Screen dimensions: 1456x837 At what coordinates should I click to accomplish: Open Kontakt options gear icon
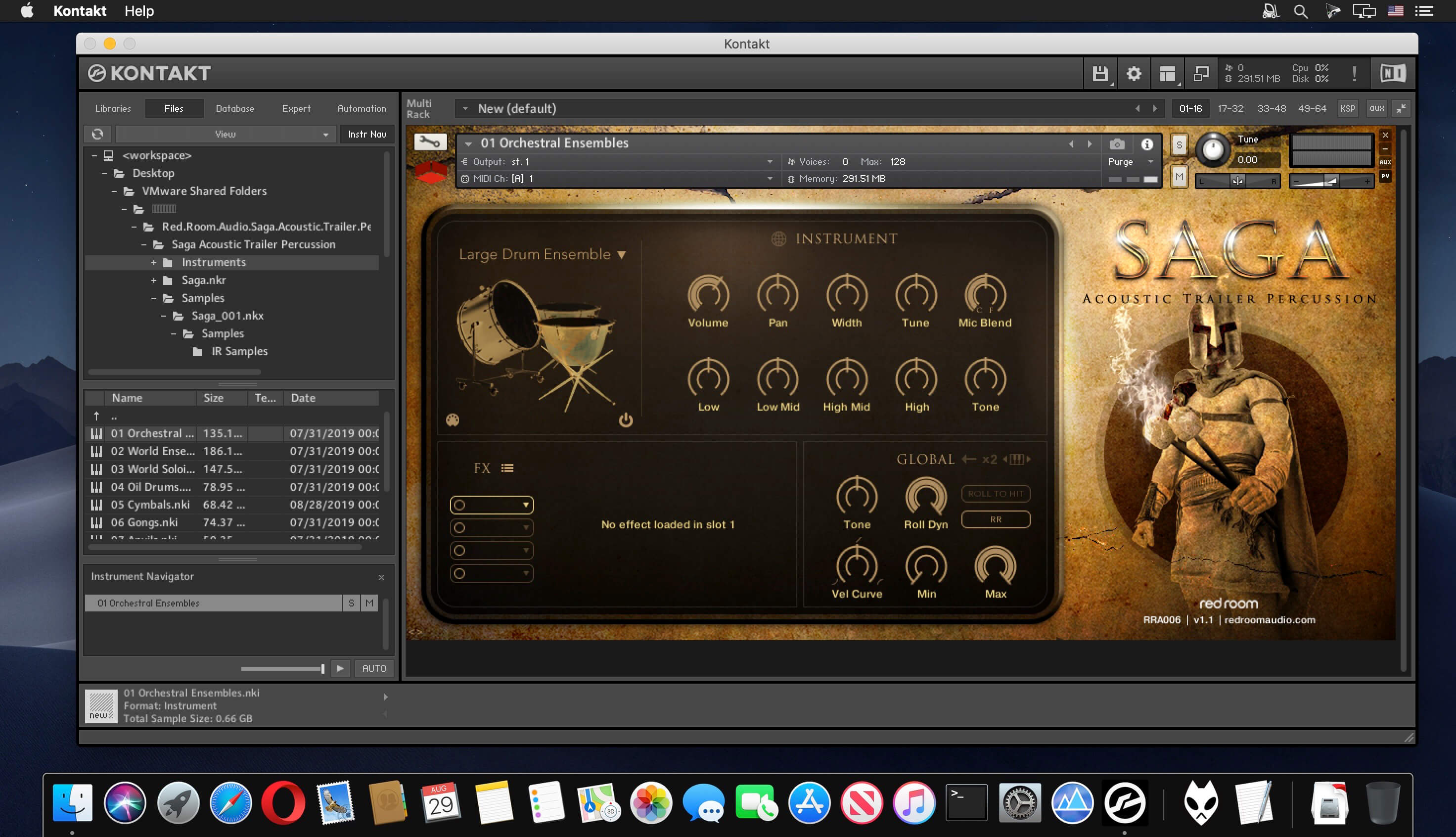point(1134,74)
